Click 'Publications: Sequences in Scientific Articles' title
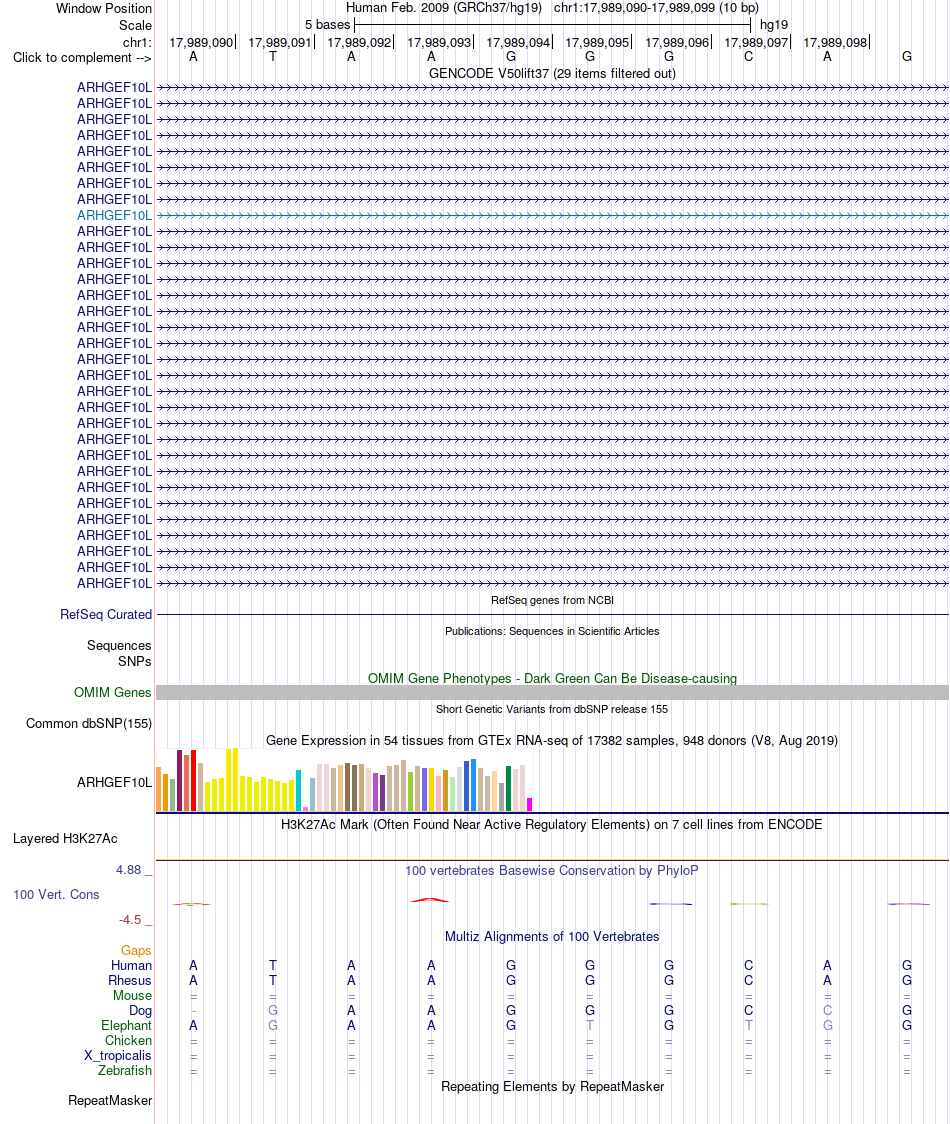 tap(552, 632)
